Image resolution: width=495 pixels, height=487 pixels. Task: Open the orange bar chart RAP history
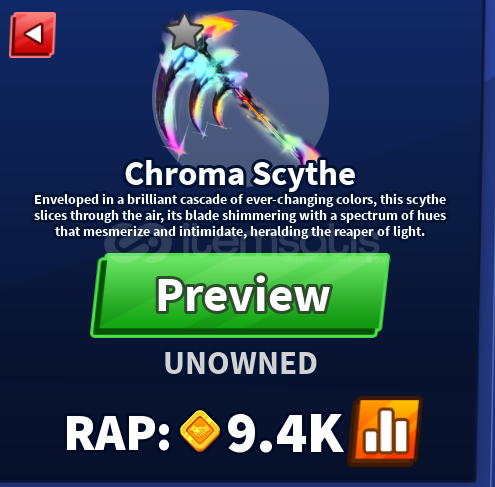(x=385, y=431)
